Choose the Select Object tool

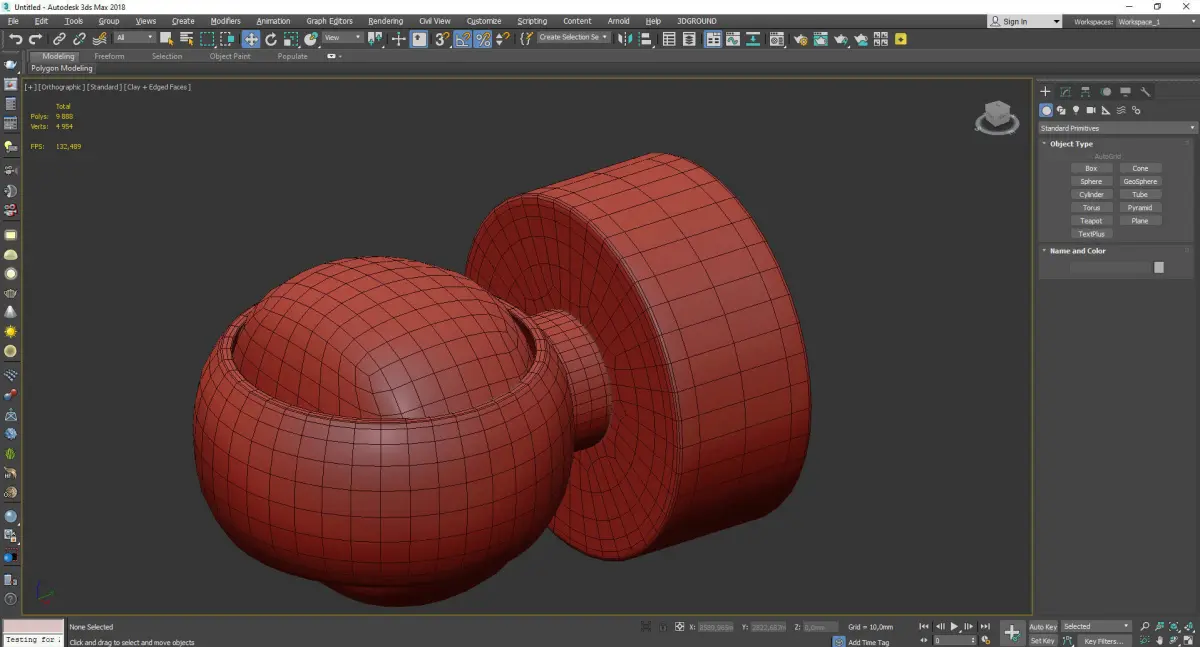coord(166,39)
